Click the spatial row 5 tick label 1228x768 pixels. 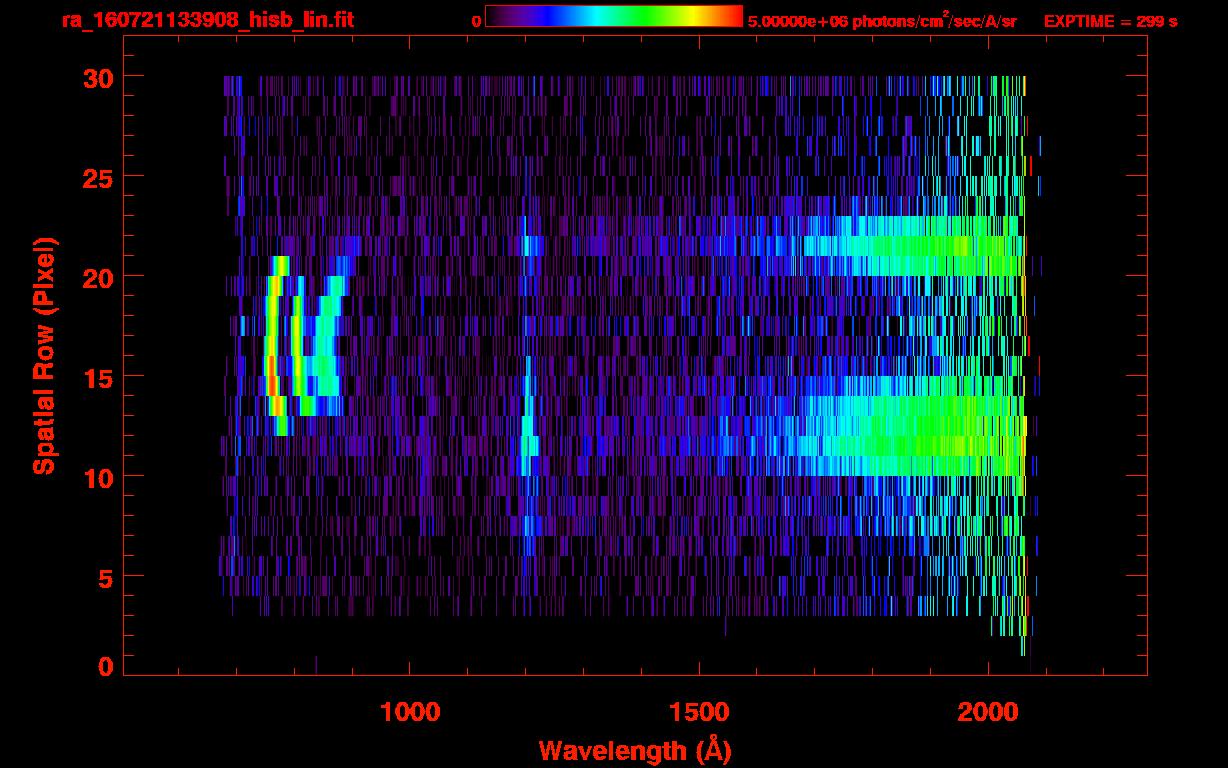(103, 577)
